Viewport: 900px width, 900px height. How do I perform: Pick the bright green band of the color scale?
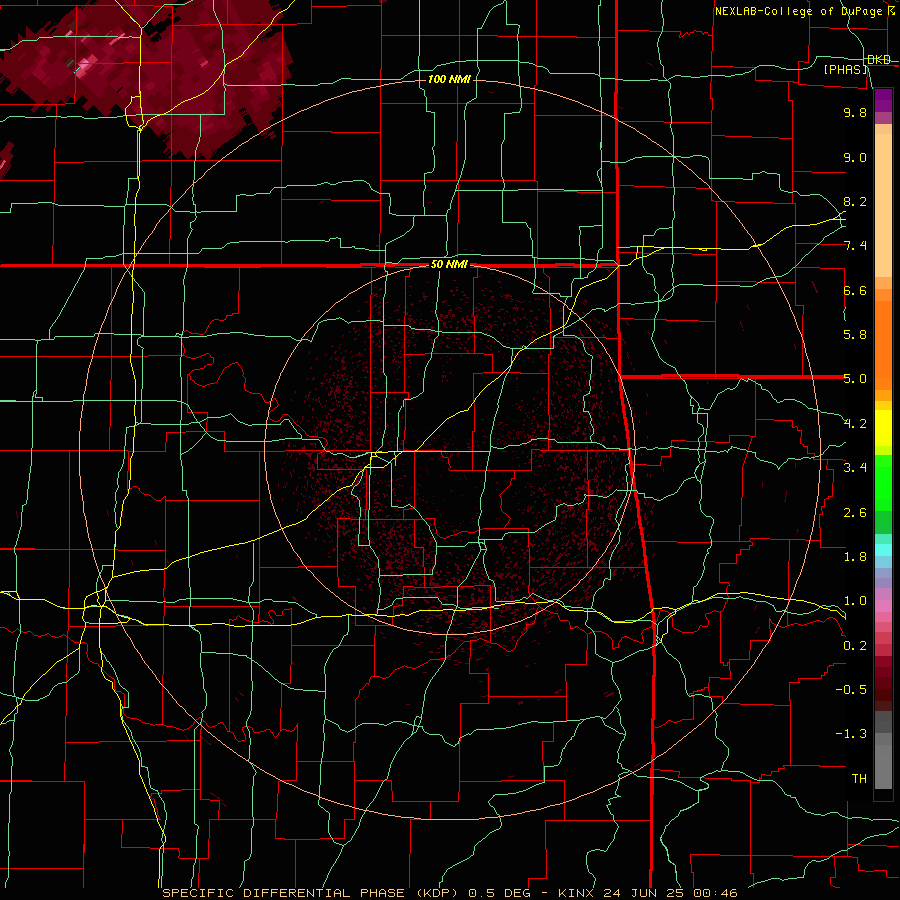click(883, 482)
